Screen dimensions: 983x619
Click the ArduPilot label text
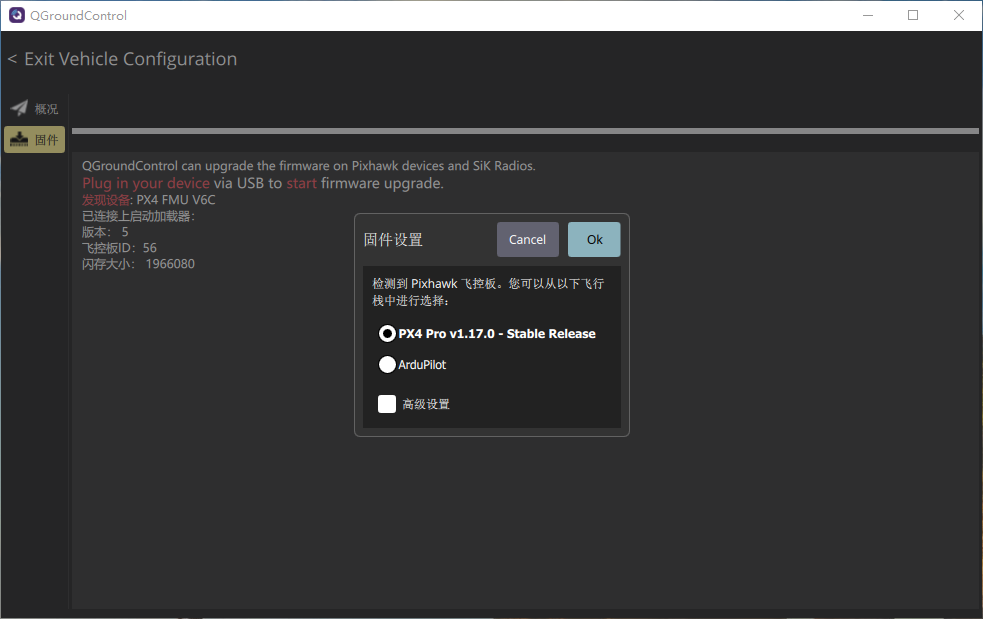tap(422, 364)
